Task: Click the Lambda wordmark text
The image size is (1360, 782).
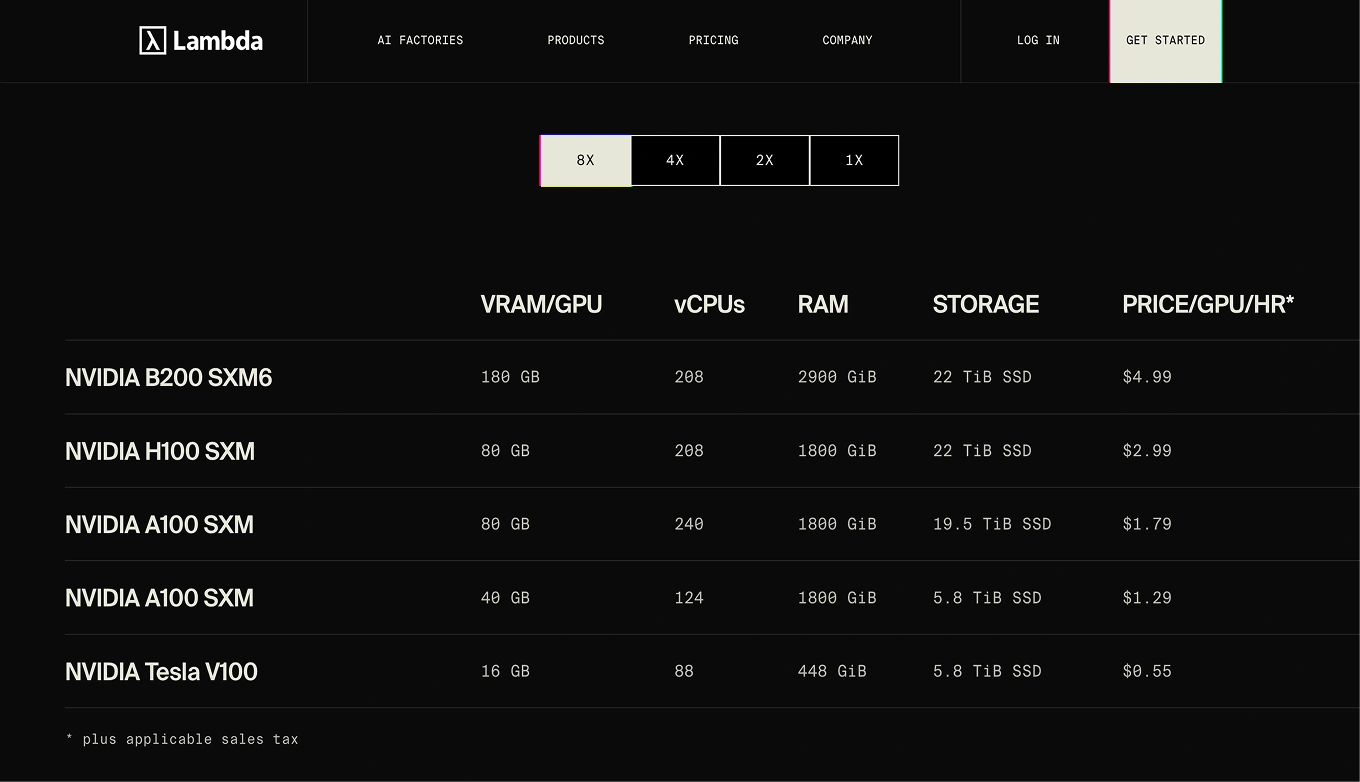Action: (218, 41)
